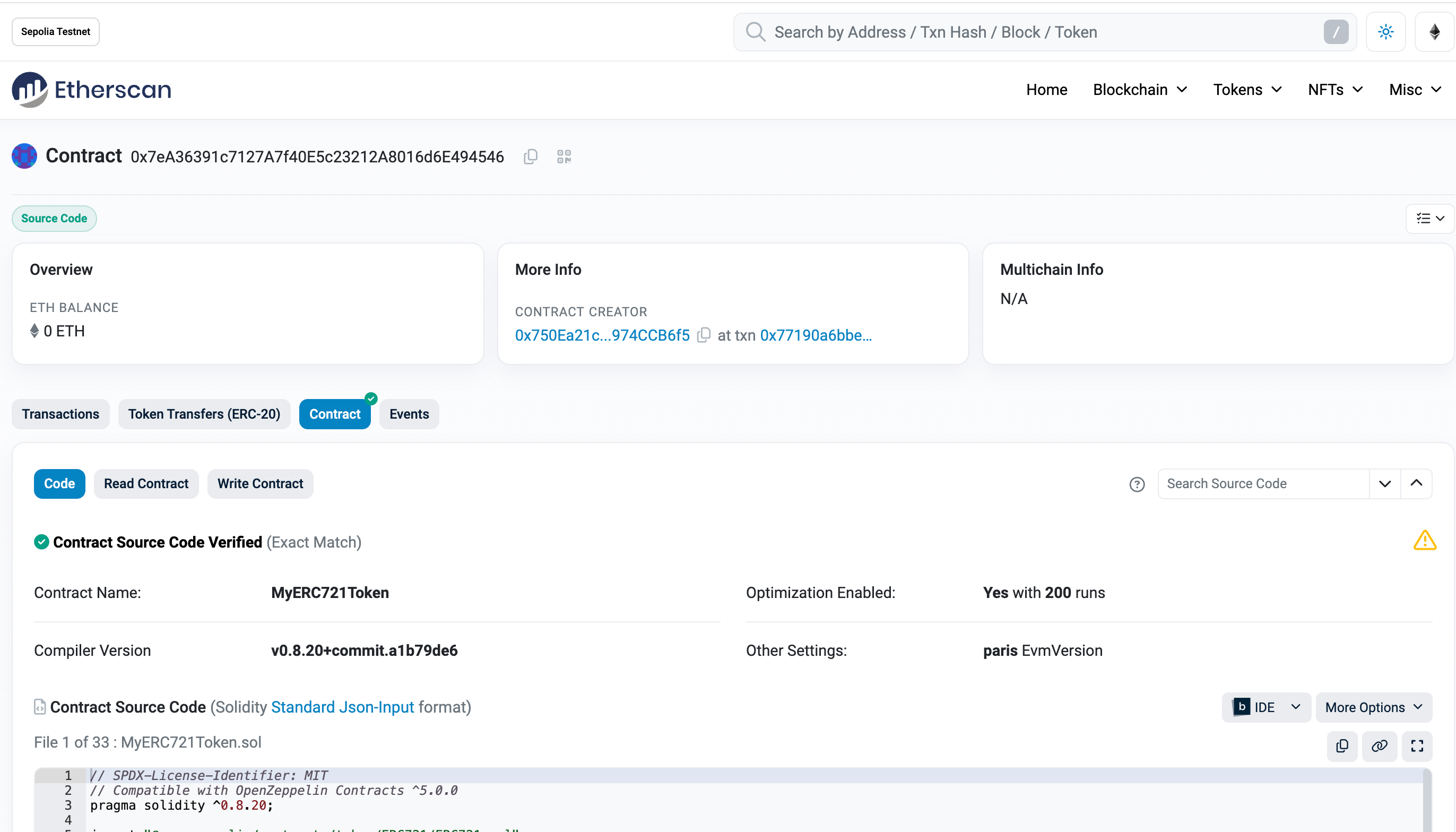Focus the Search Source Code field
This screenshot has height=832, width=1456.
pyautogui.click(x=1263, y=484)
